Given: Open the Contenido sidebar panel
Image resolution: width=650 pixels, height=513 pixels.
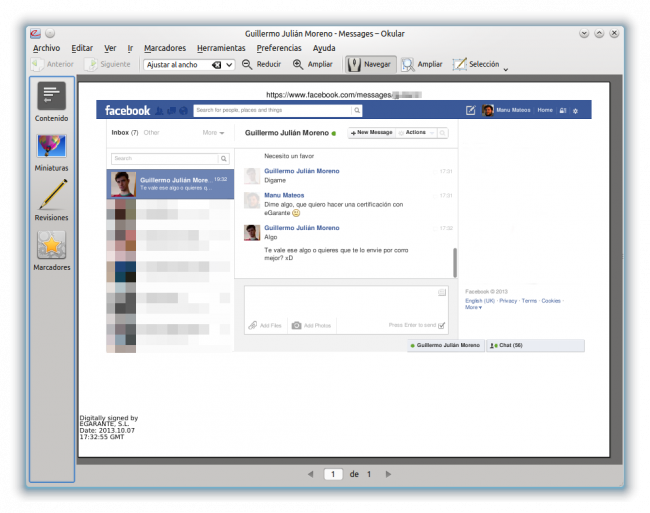Looking at the screenshot, I should click(x=51, y=102).
